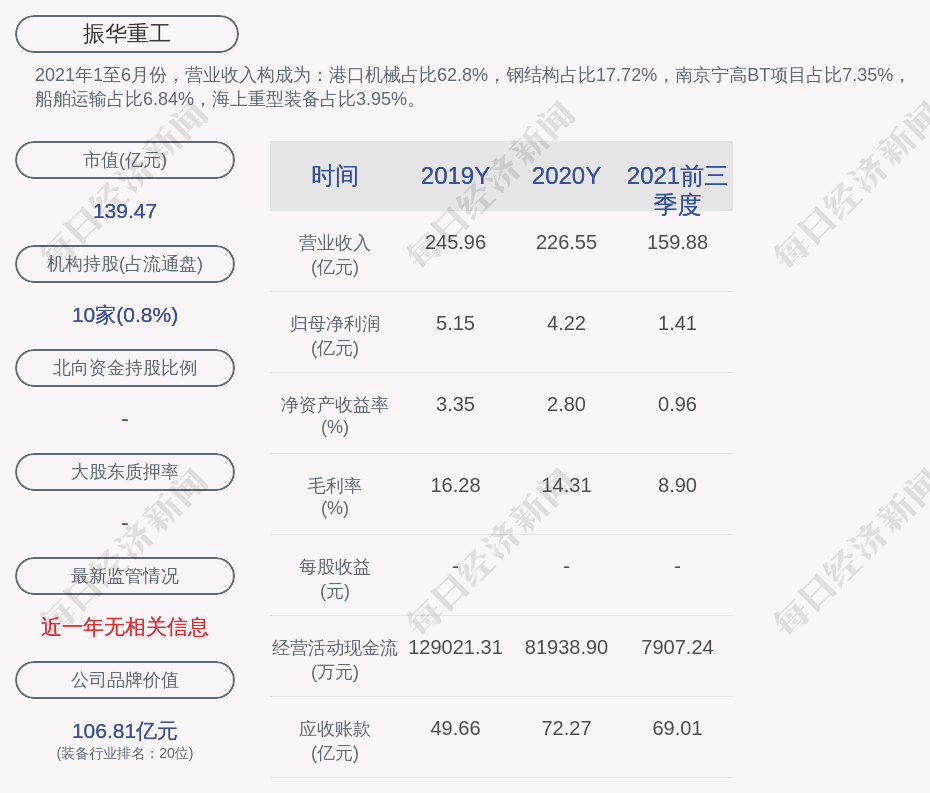Click the 2021前三季度 column header

[677, 190]
